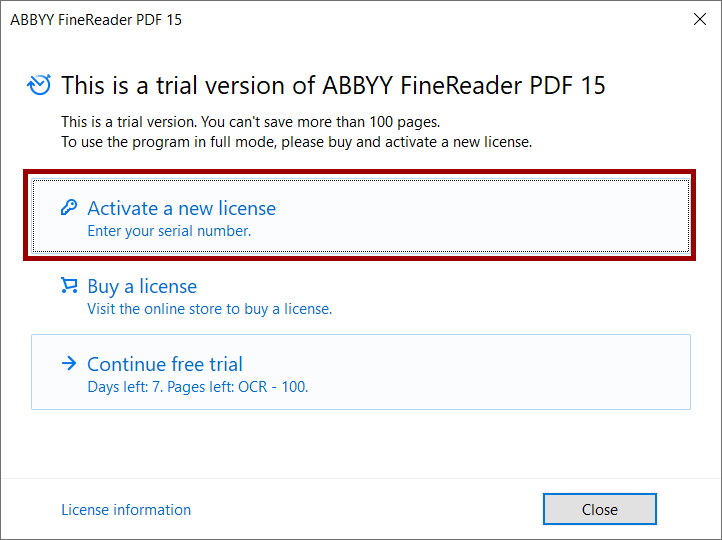Click empty space inside the Activate license panel
This screenshot has width=722, height=540.
click(x=483, y=216)
